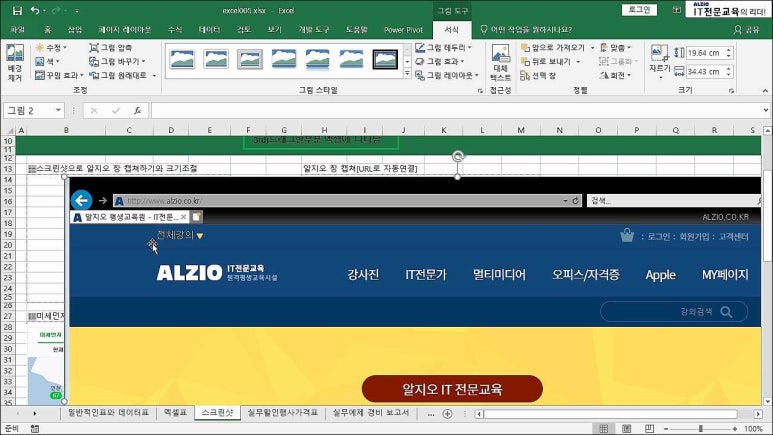
Task: Click the picture styles gallery down arrow
Action: pos(407,62)
